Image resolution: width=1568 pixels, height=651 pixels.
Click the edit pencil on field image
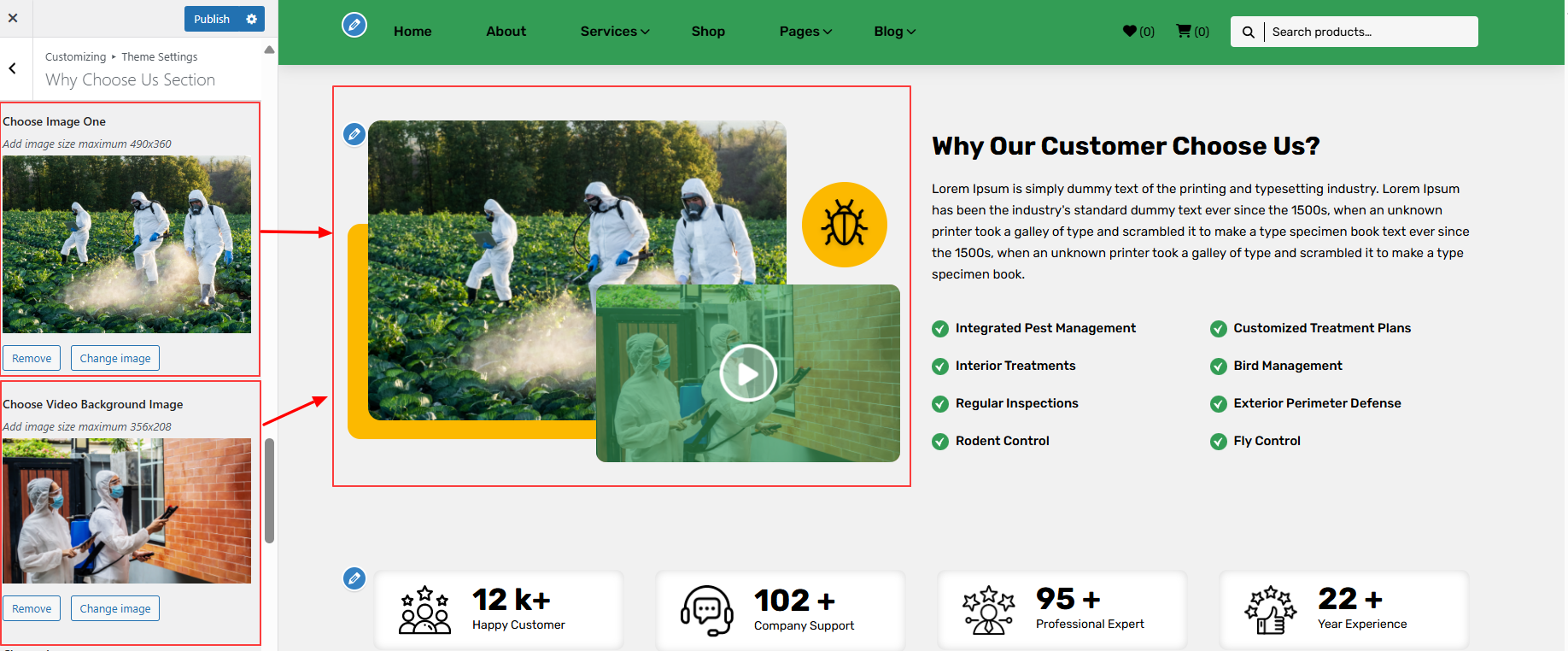pos(354,134)
